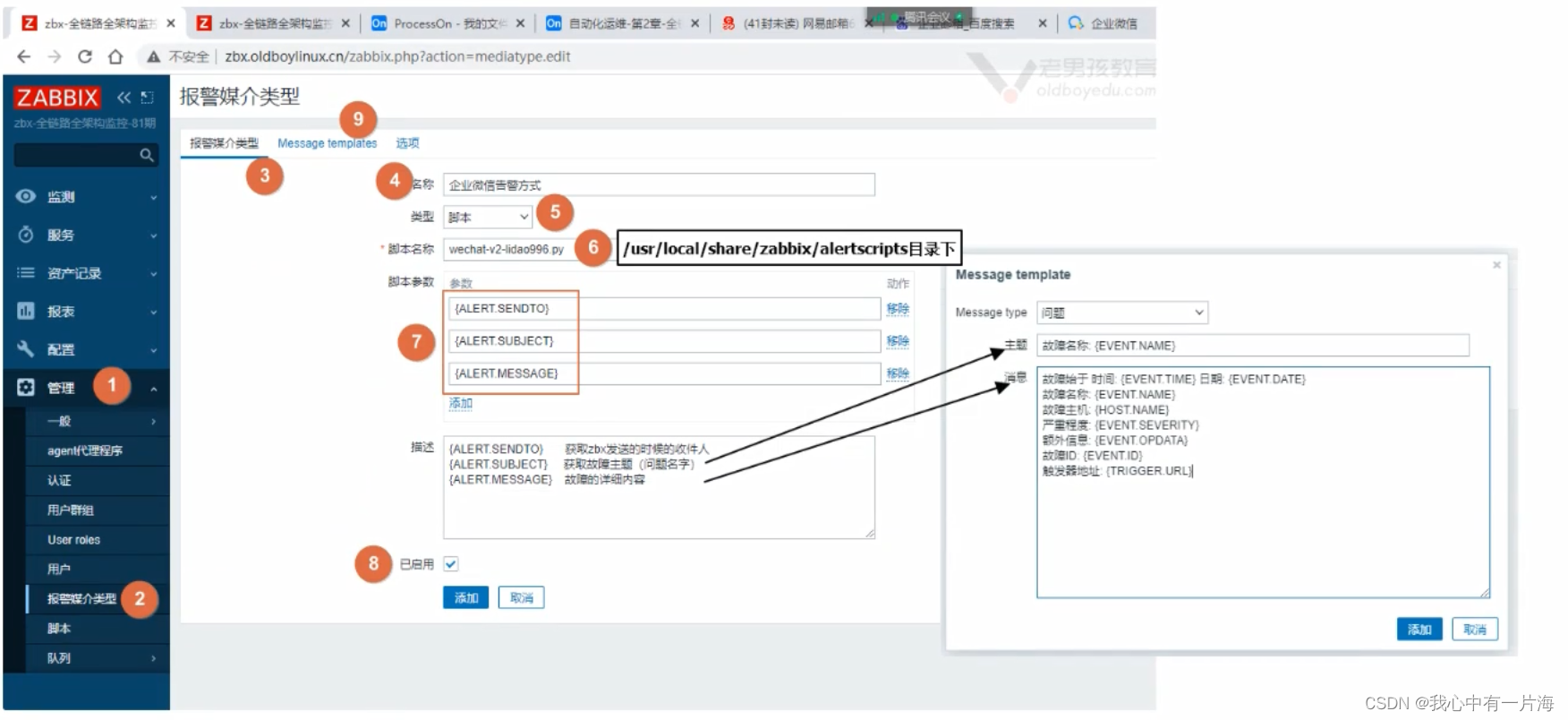Click the 名称 name input field
The image size is (1568, 720).
(x=659, y=184)
